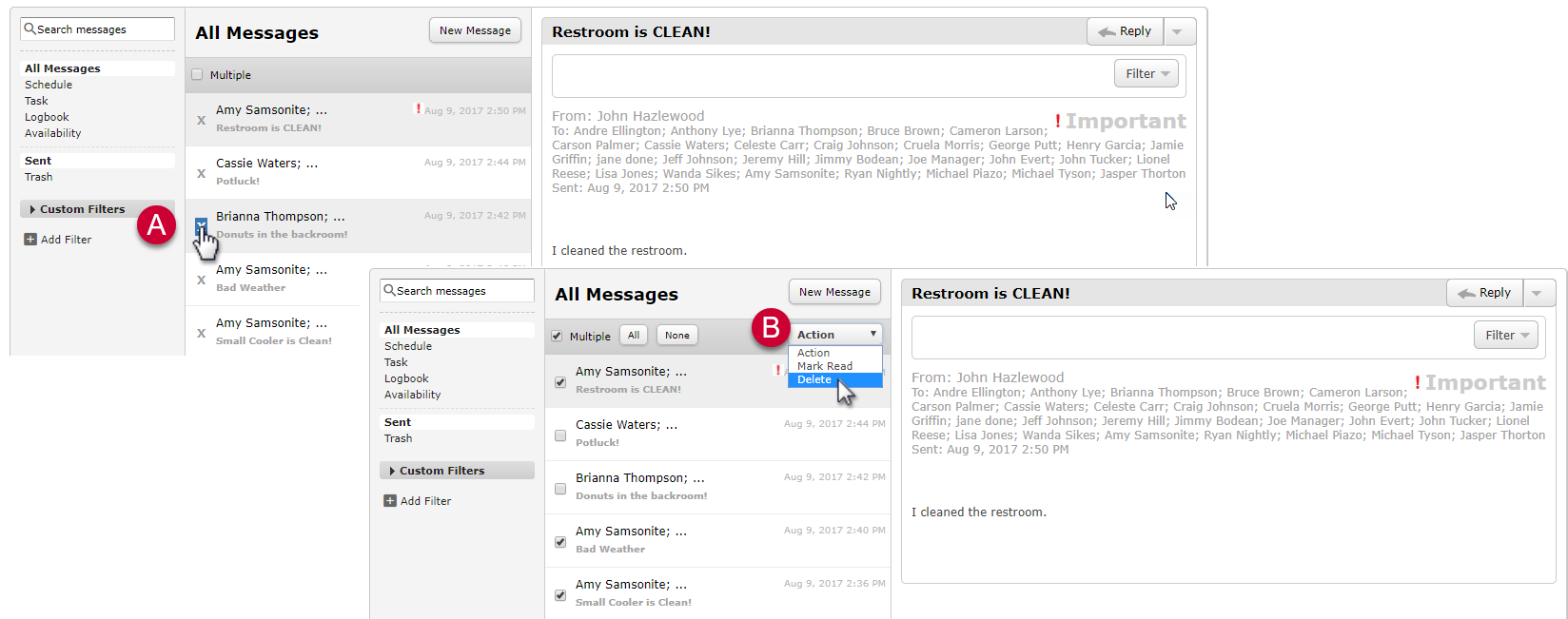The image size is (1568, 619).
Task: Click the X icon beside Cassie Waters Potluck message
Action: 201,174
